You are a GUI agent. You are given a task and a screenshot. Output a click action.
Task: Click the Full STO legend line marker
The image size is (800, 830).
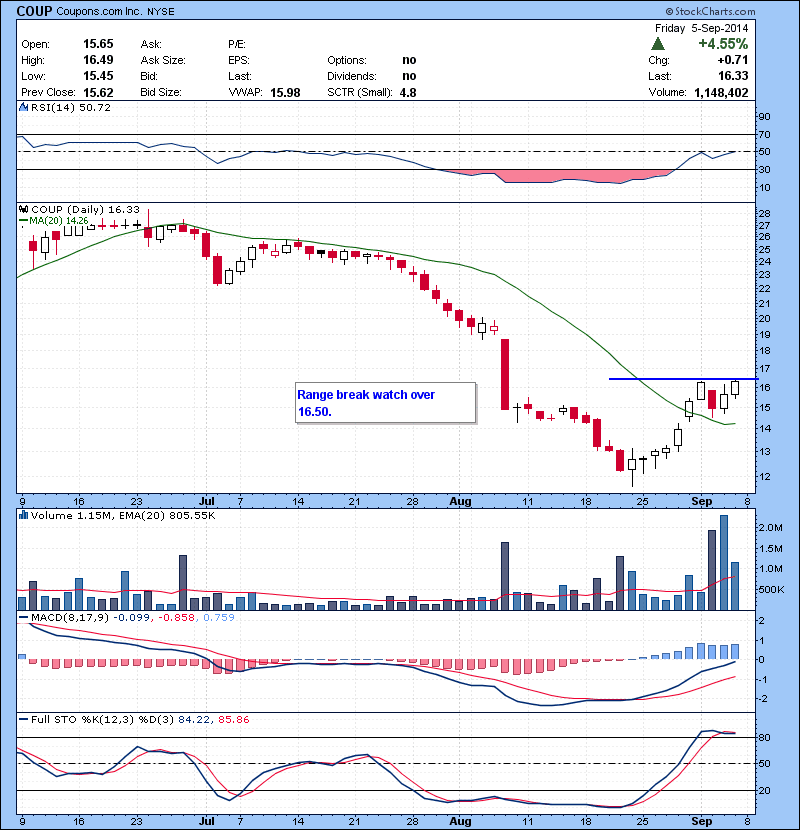[23, 719]
